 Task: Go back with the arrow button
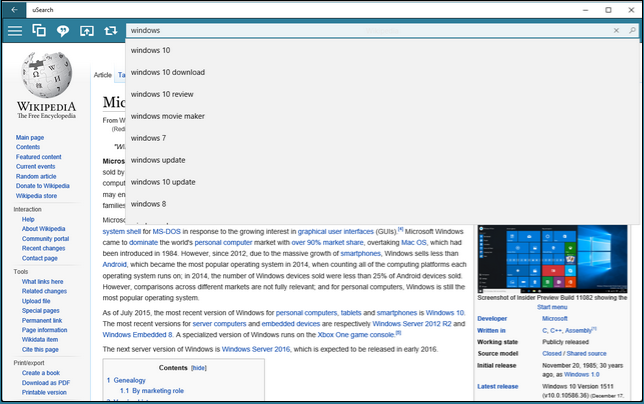pos(14,9)
